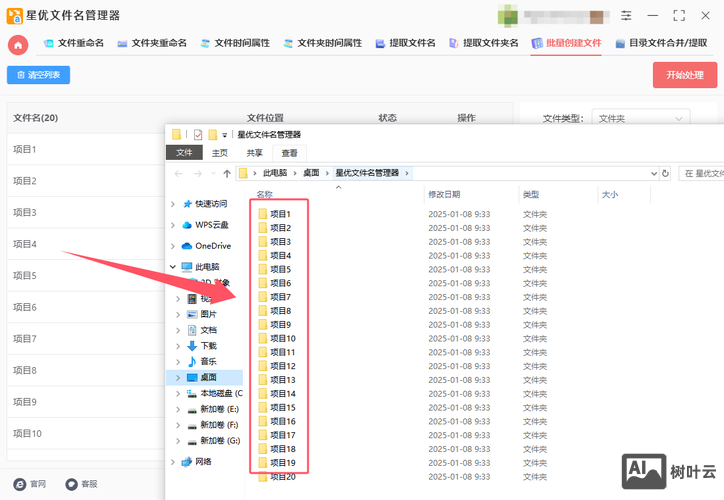Select 图片 in navigation tree
This screenshot has width=724, height=500.
208,314
